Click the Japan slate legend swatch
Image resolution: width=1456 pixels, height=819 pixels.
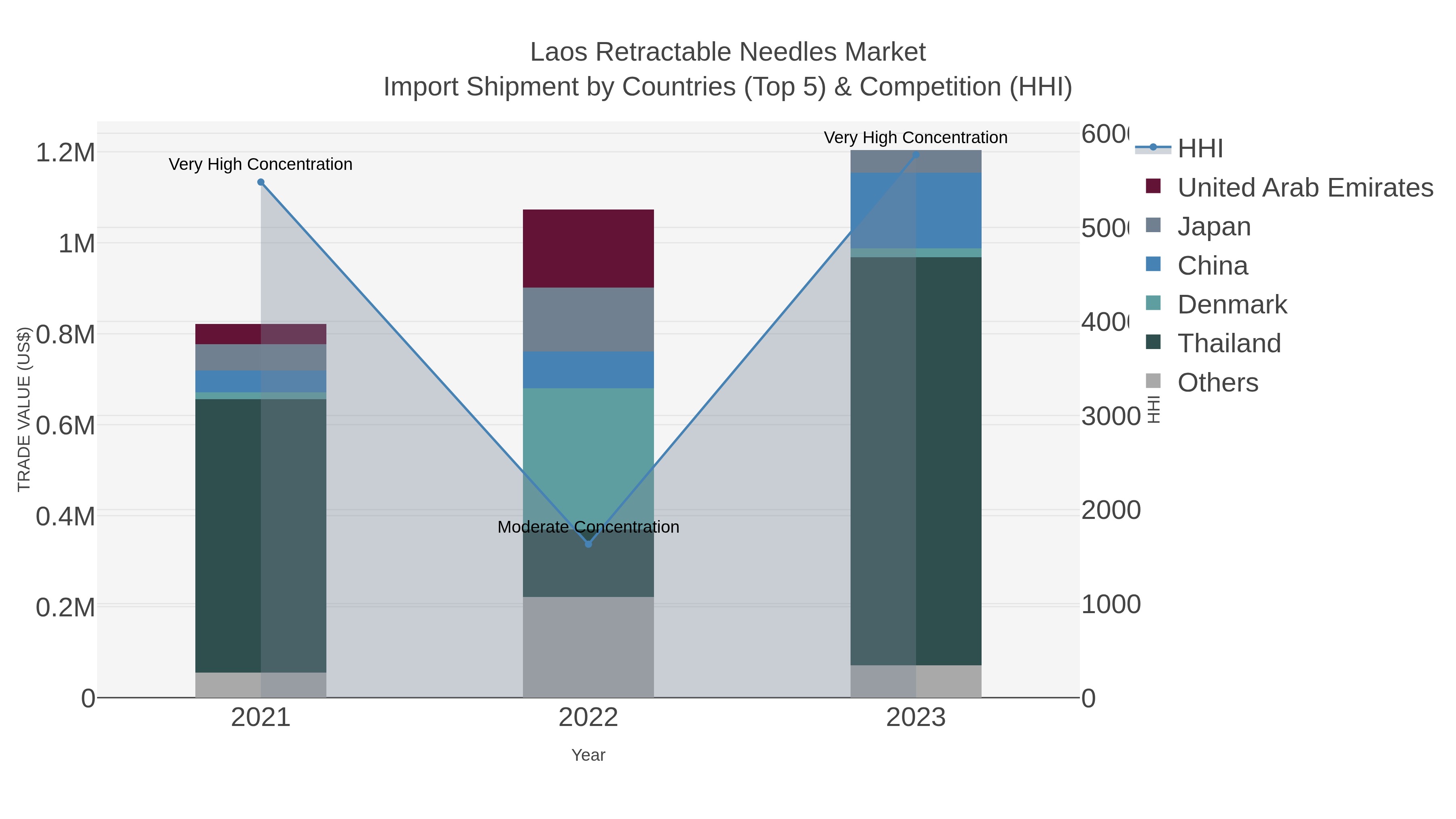click(x=1153, y=225)
